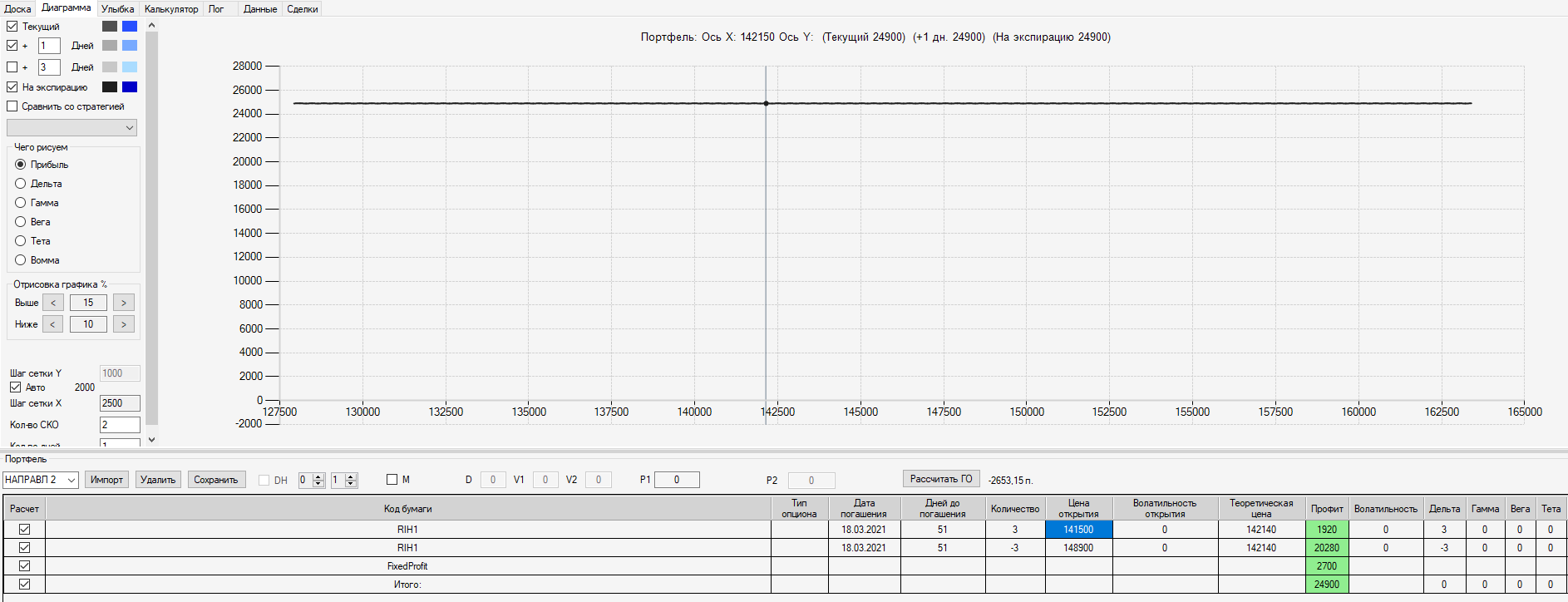Viewport: 1568px width, 602px height.
Task: Uncheck the Расчет box in the FixedProfit row
Action: click(25, 566)
